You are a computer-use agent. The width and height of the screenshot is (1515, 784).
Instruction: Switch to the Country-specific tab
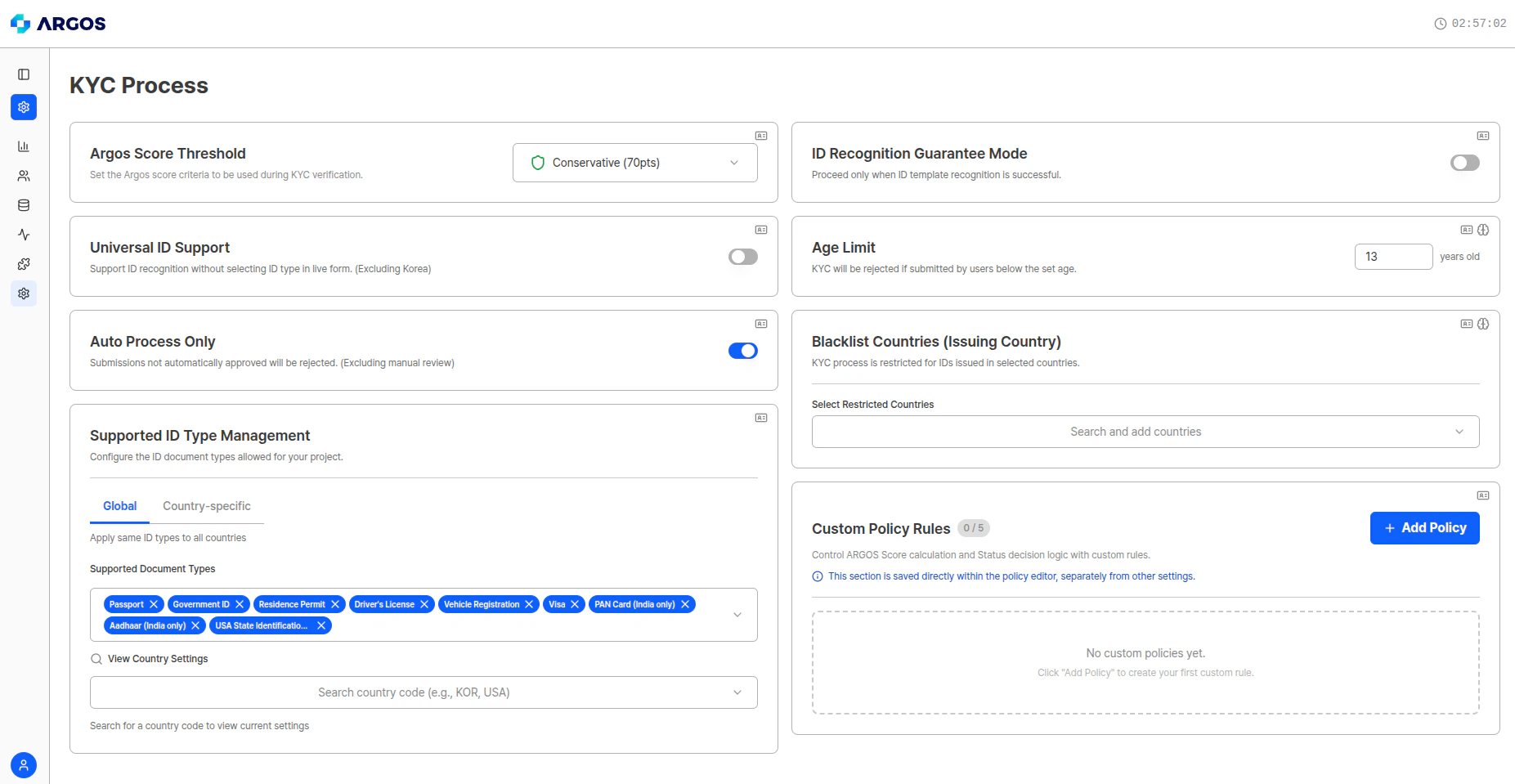coord(206,506)
